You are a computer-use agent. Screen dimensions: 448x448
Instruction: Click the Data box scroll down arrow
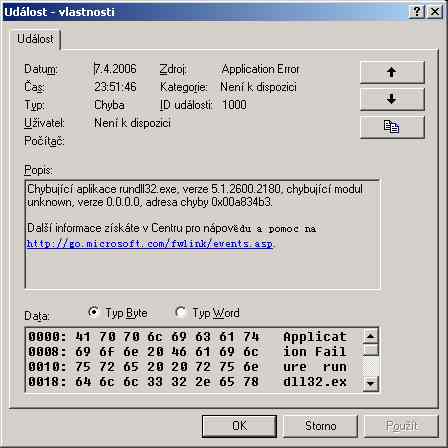(x=370, y=383)
